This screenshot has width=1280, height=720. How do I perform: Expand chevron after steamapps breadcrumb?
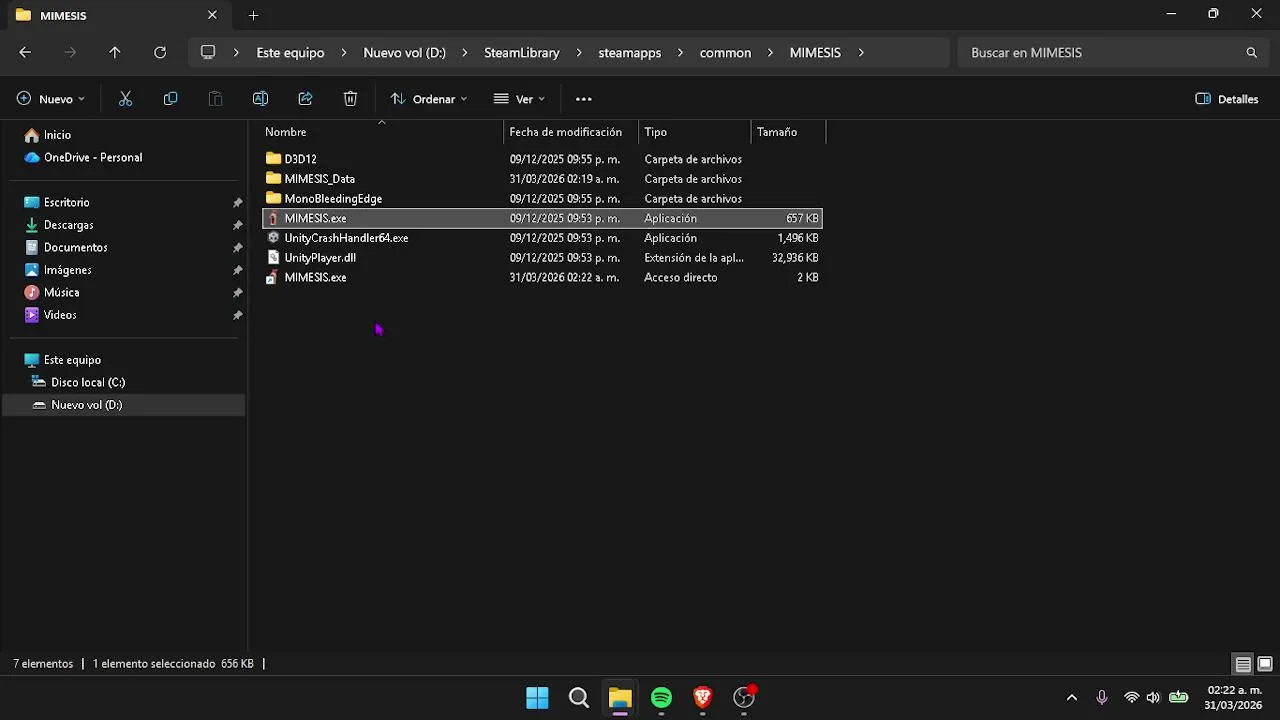(680, 53)
